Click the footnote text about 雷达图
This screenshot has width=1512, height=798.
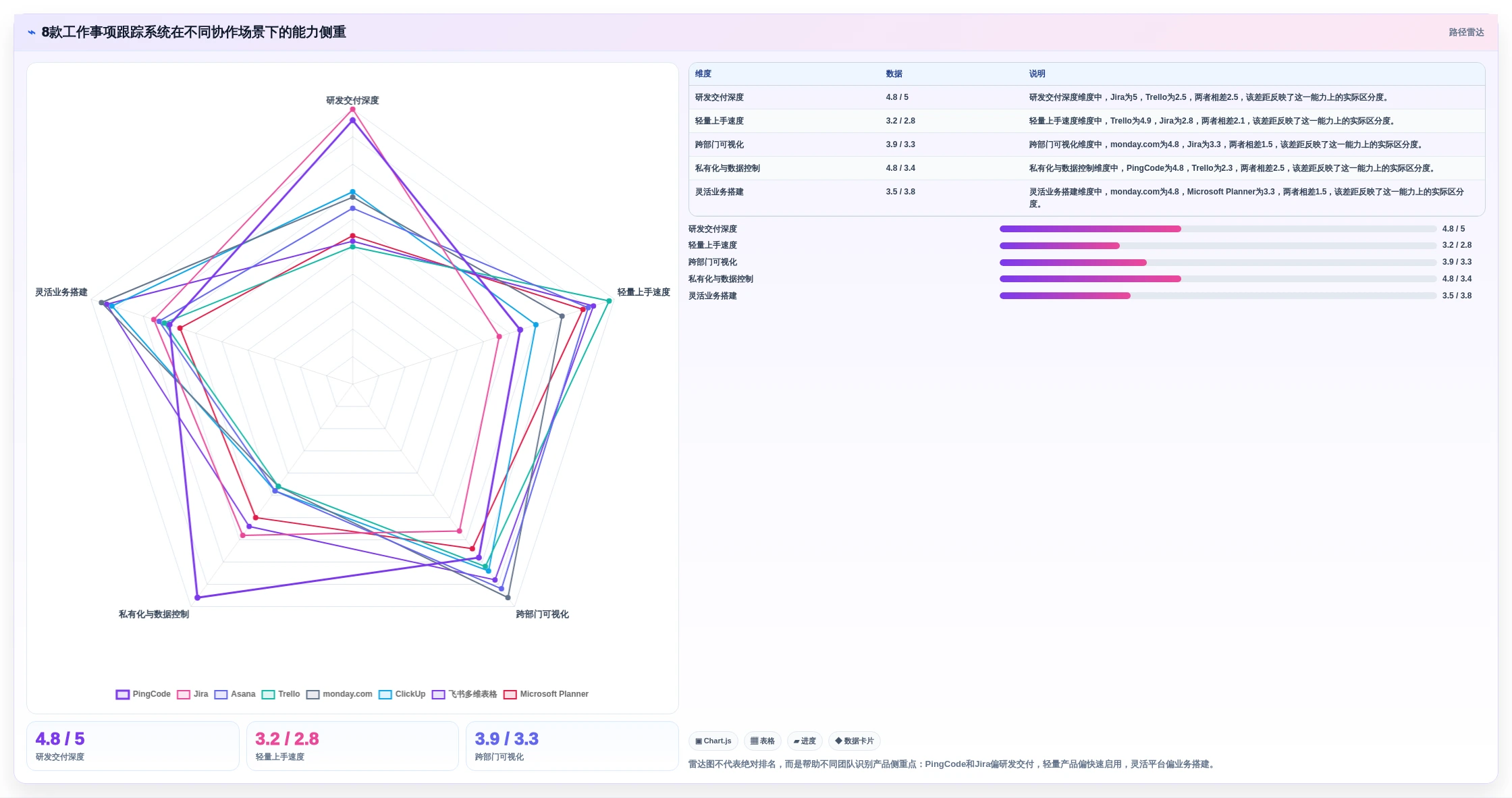coord(953,764)
